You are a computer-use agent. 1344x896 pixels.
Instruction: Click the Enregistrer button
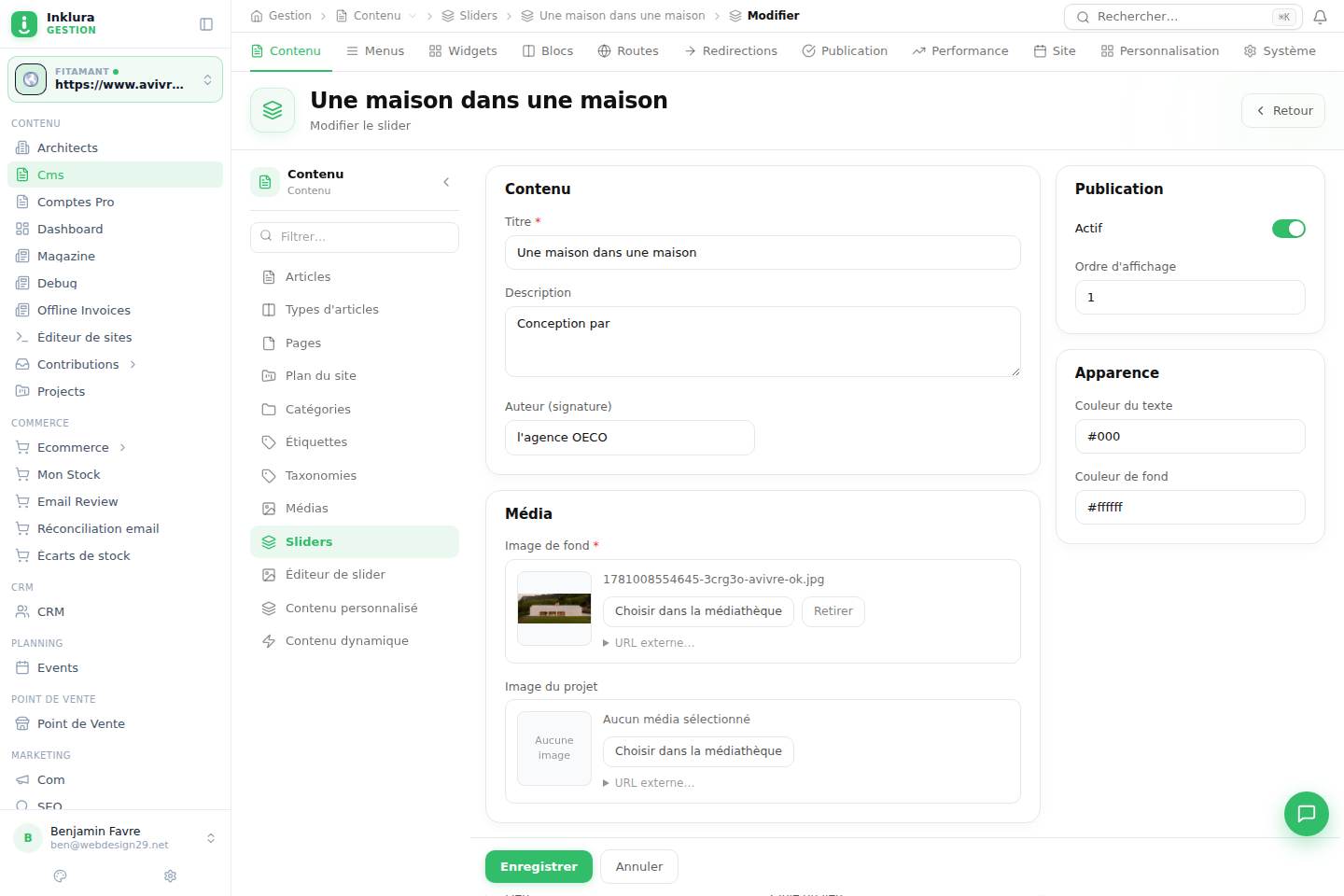click(x=539, y=867)
